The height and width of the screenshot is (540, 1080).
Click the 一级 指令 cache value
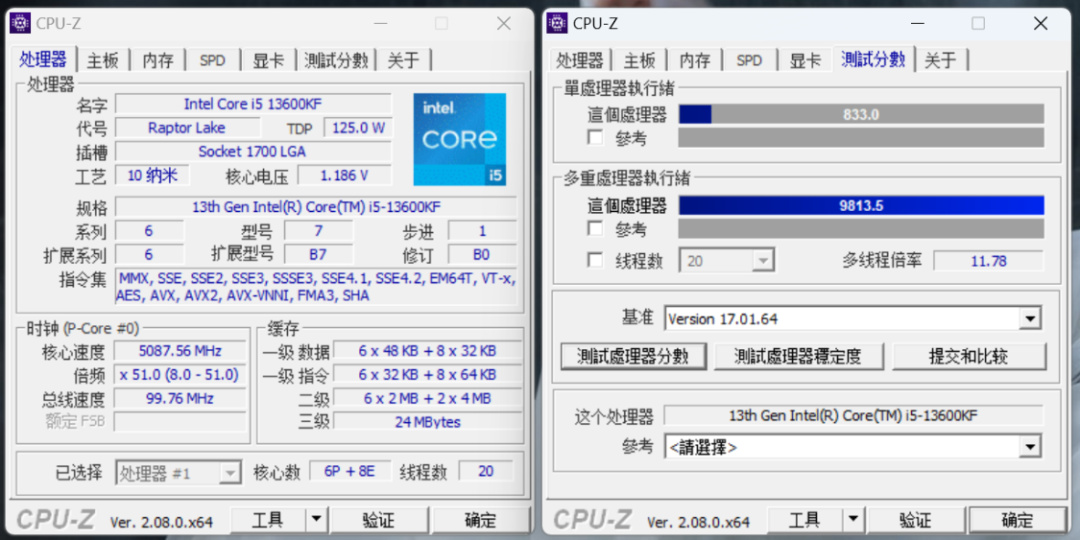427,375
